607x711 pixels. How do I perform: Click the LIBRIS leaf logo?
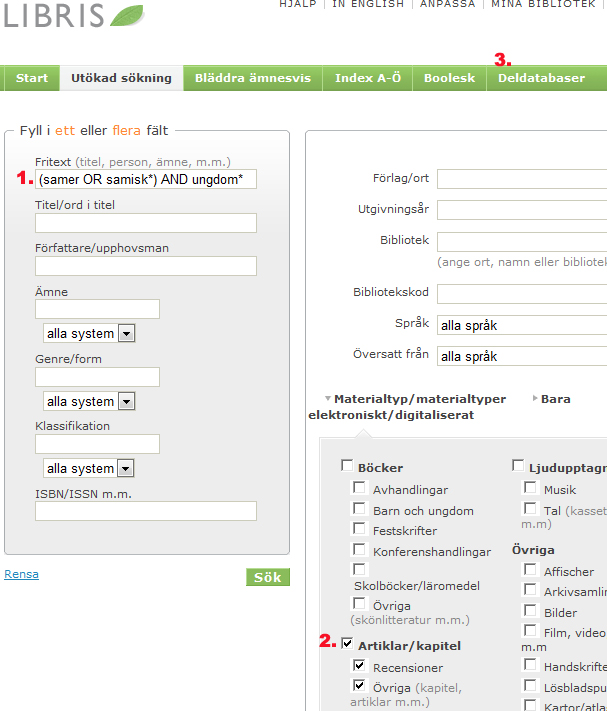(x=74, y=15)
